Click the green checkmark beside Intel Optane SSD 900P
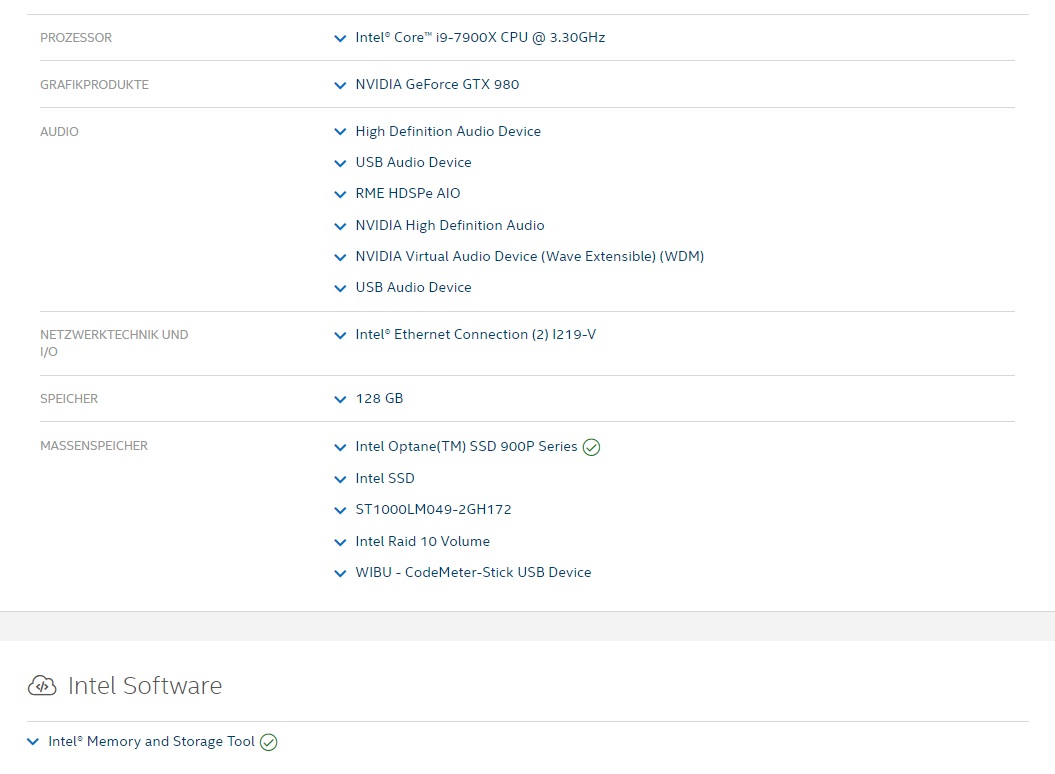 [x=591, y=447]
